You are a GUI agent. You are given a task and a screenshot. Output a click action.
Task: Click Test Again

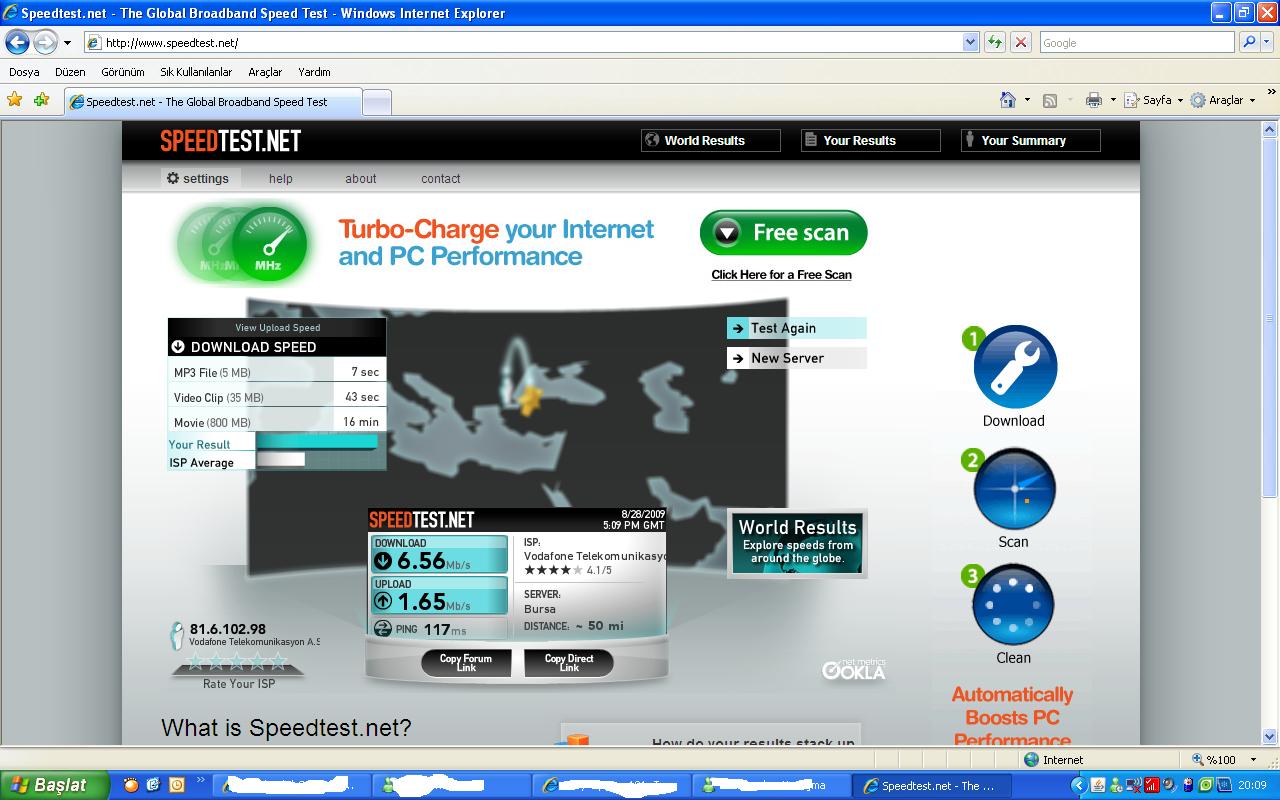pyautogui.click(x=796, y=328)
